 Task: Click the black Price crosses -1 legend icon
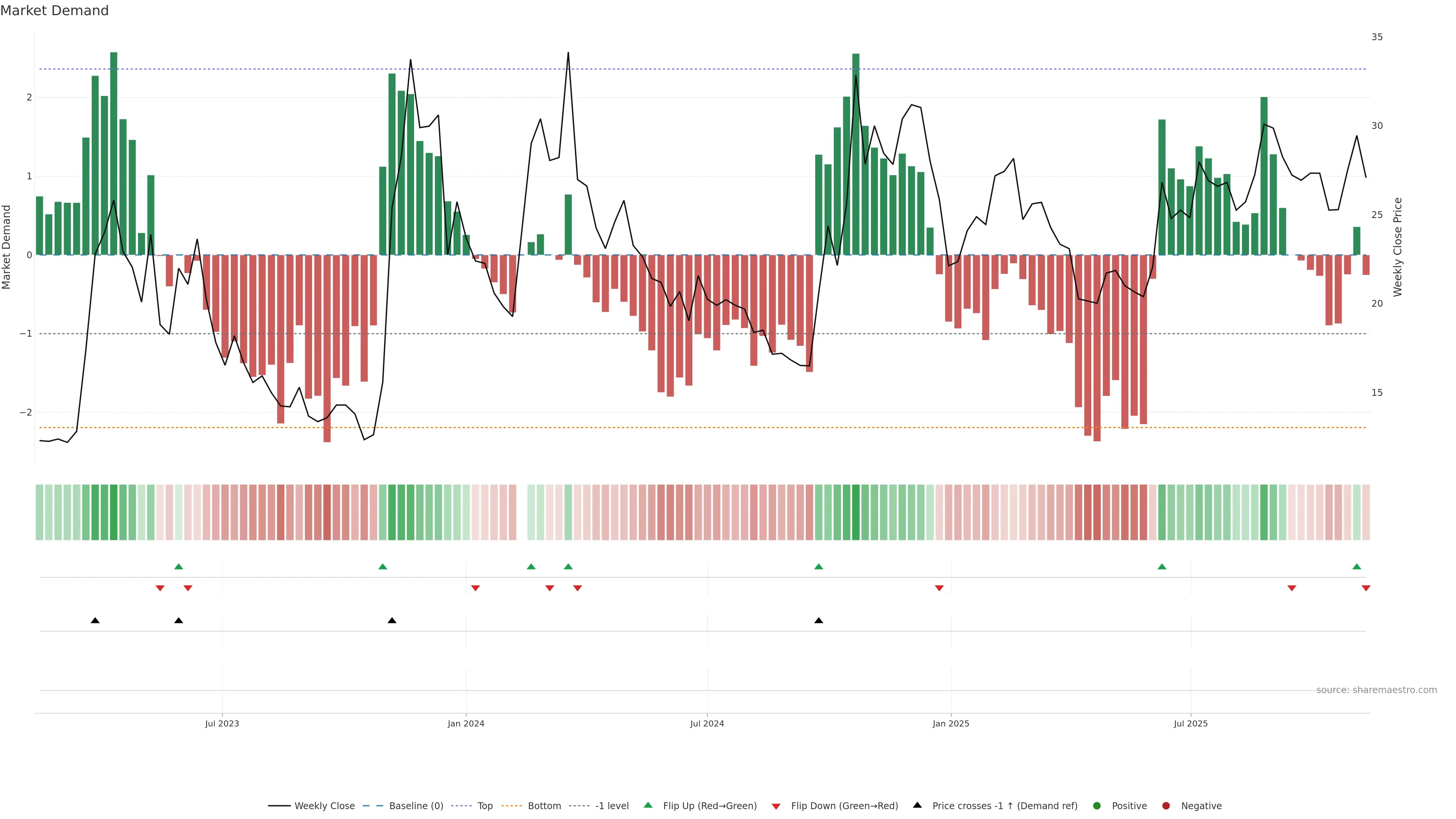pos(917,805)
